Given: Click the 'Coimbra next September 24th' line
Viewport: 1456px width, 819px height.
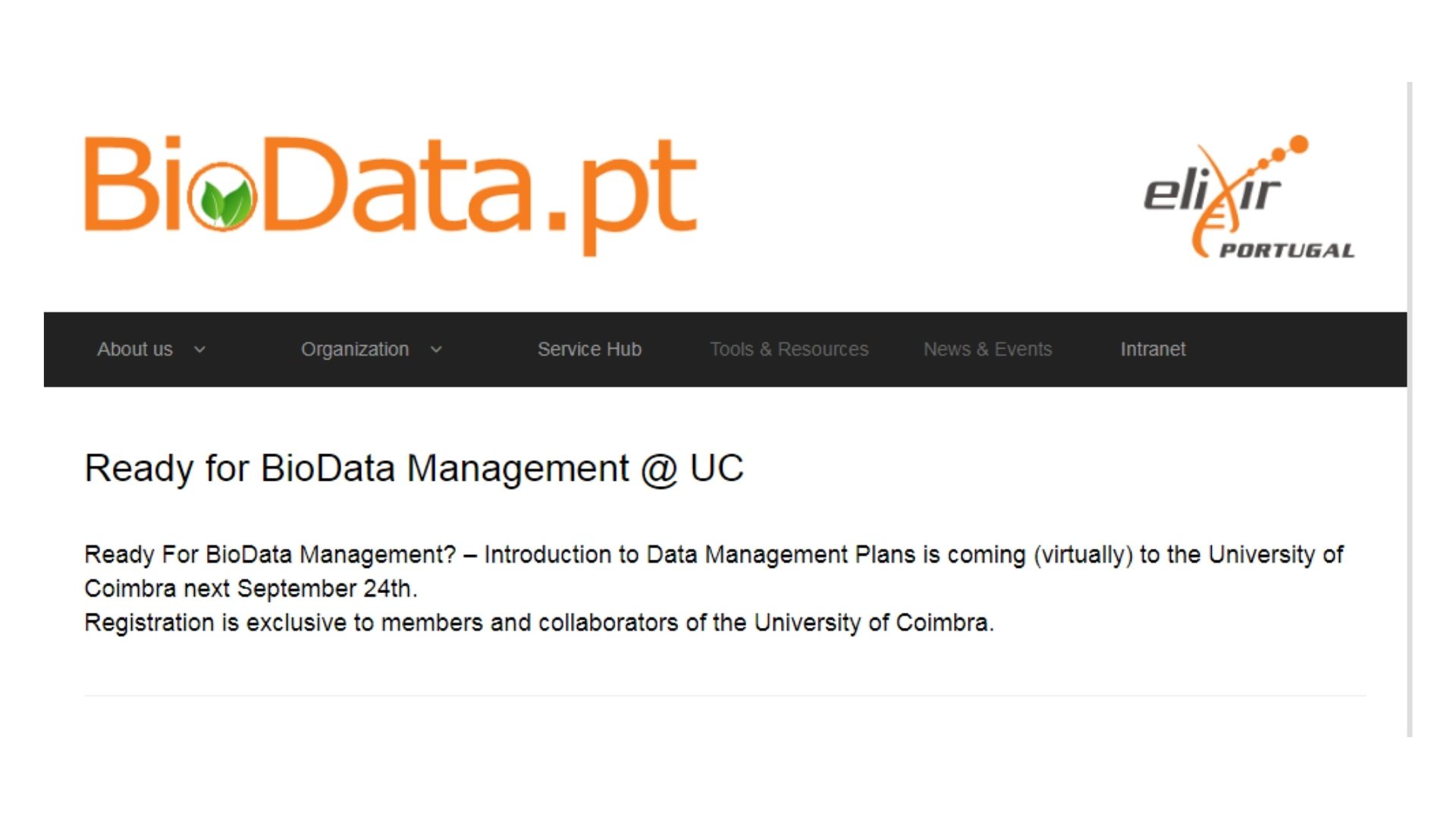Looking at the screenshot, I should [250, 589].
